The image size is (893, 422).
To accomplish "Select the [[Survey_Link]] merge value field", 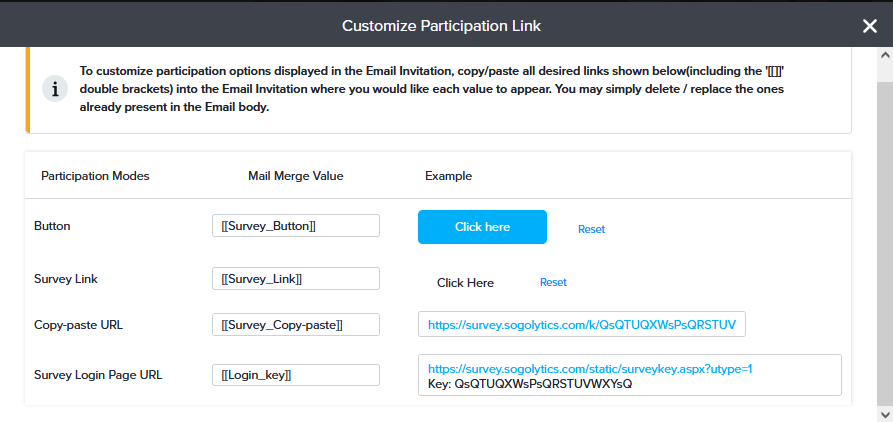I will [x=295, y=279].
